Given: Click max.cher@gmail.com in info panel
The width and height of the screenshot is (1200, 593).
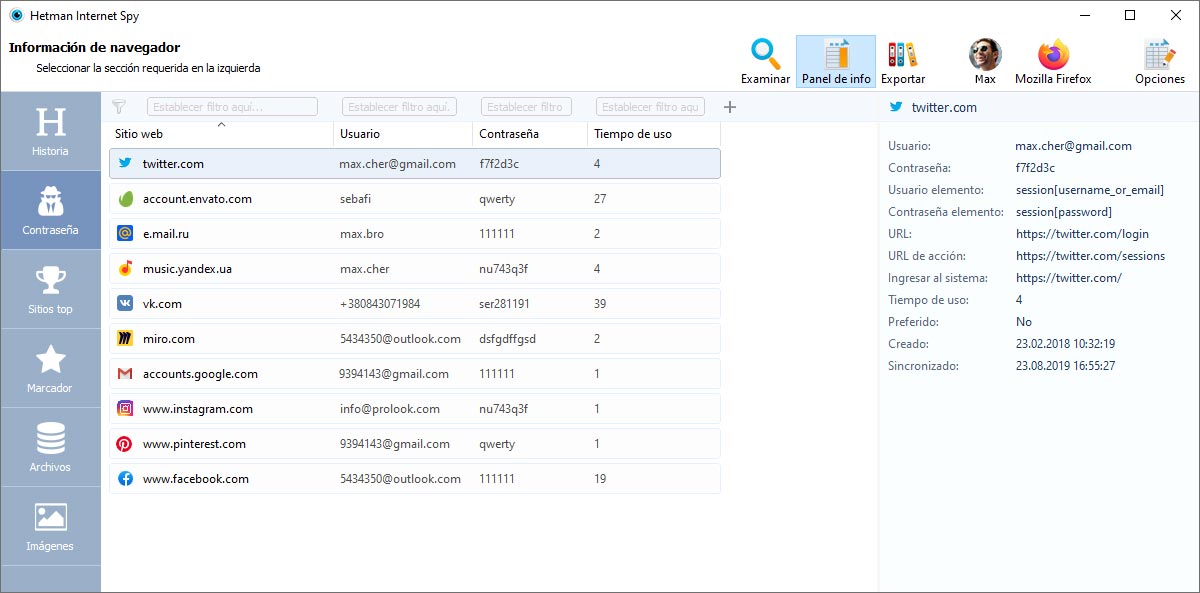Looking at the screenshot, I should point(1073,146).
